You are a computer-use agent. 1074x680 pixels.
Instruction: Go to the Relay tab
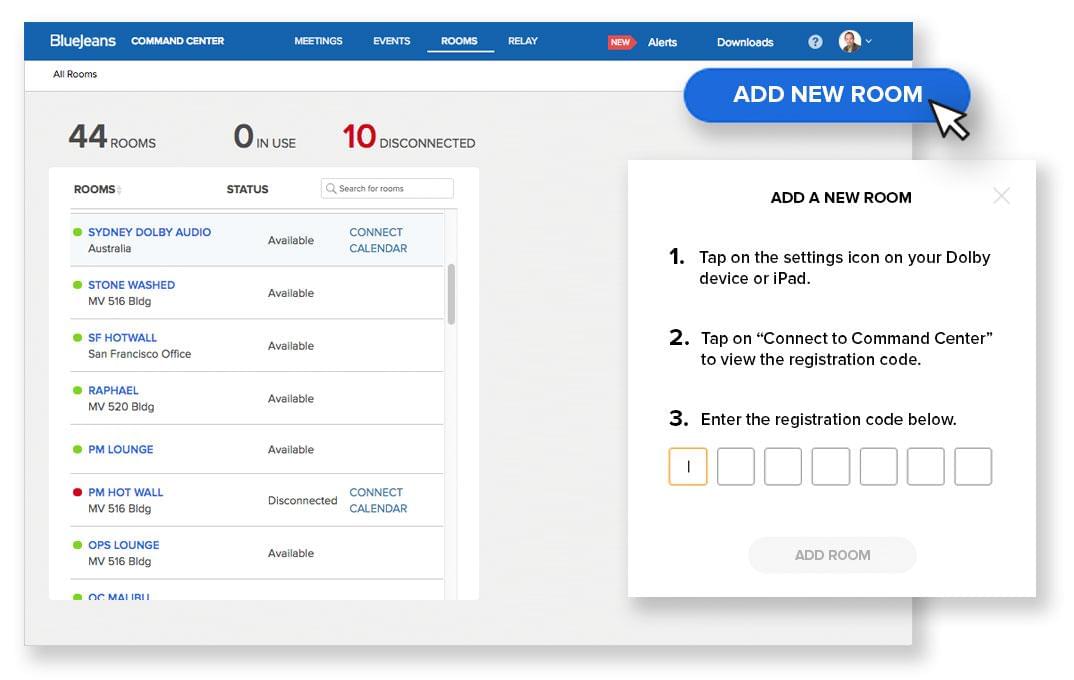coord(522,42)
